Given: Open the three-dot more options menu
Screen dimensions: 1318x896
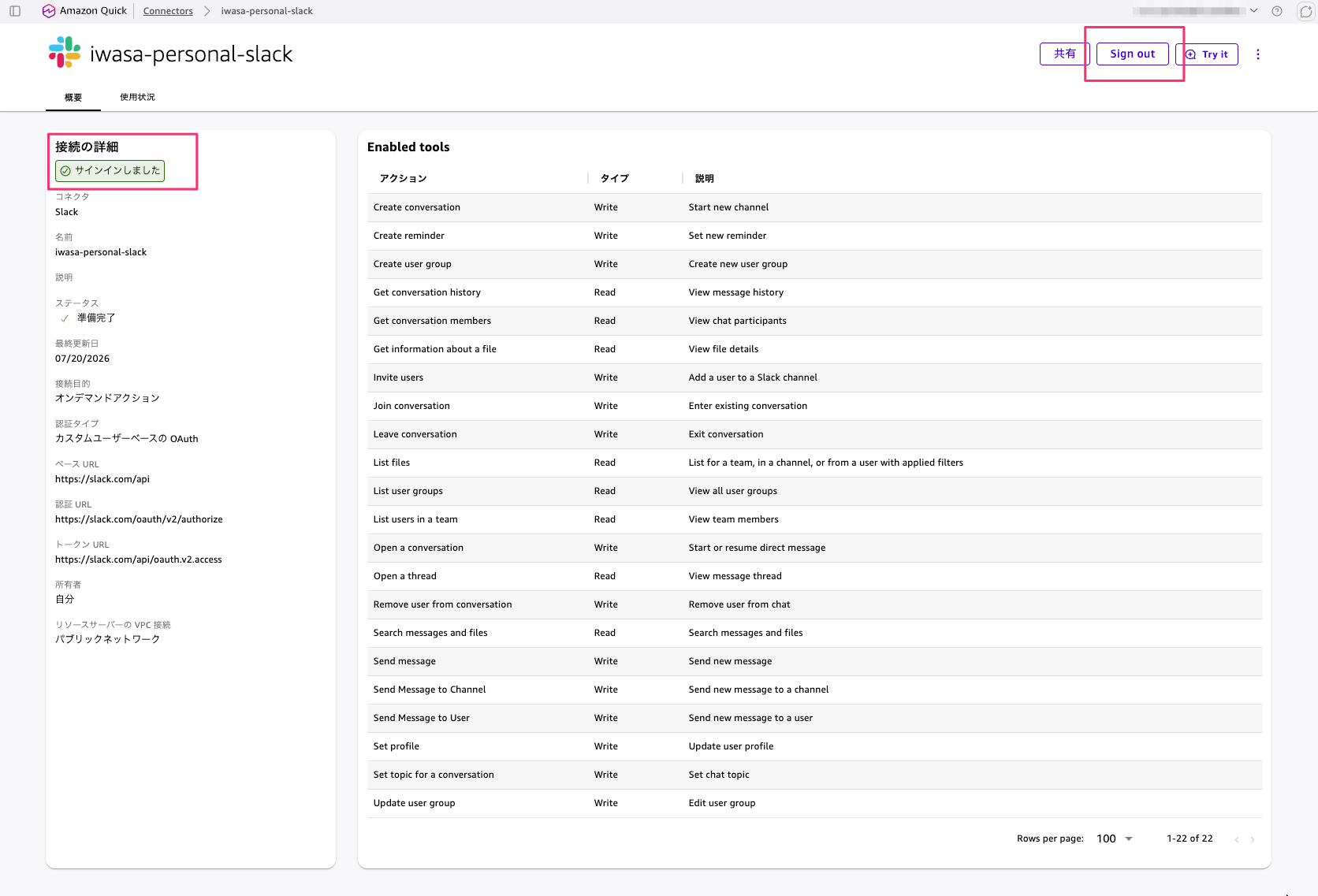Looking at the screenshot, I should [x=1258, y=54].
